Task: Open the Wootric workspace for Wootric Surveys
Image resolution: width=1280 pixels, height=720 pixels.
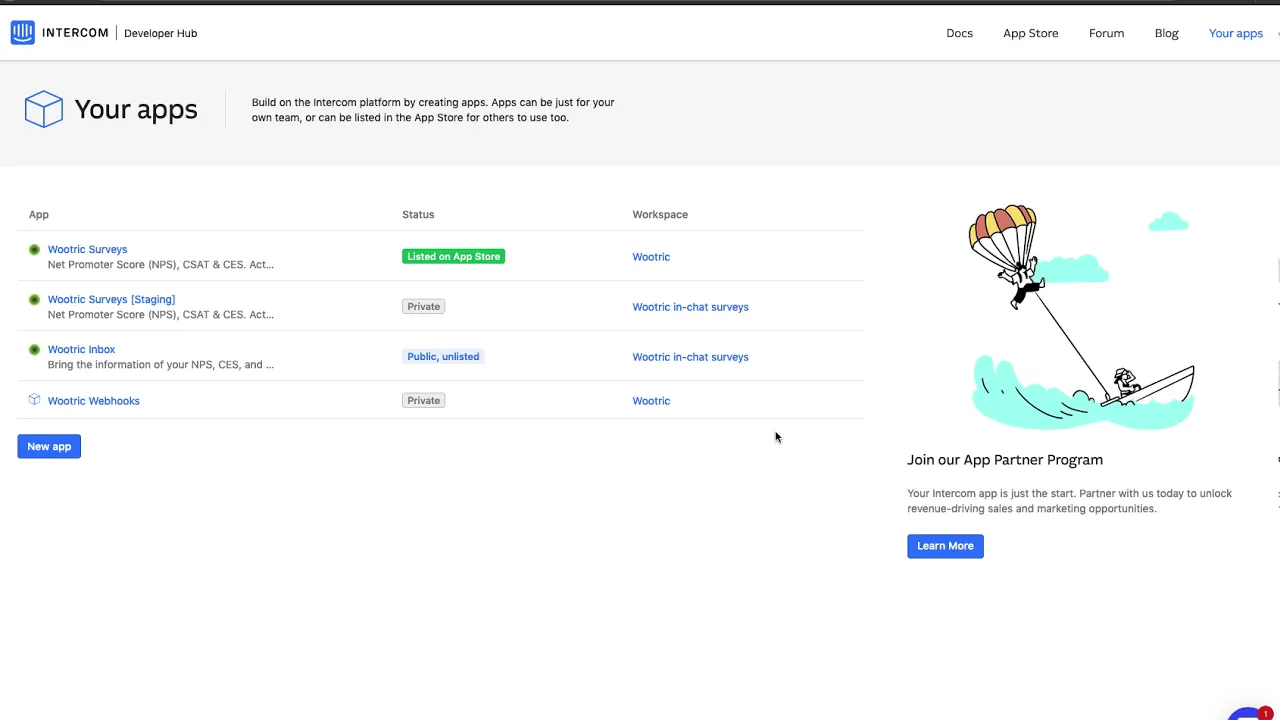Action: coord(651,257)
